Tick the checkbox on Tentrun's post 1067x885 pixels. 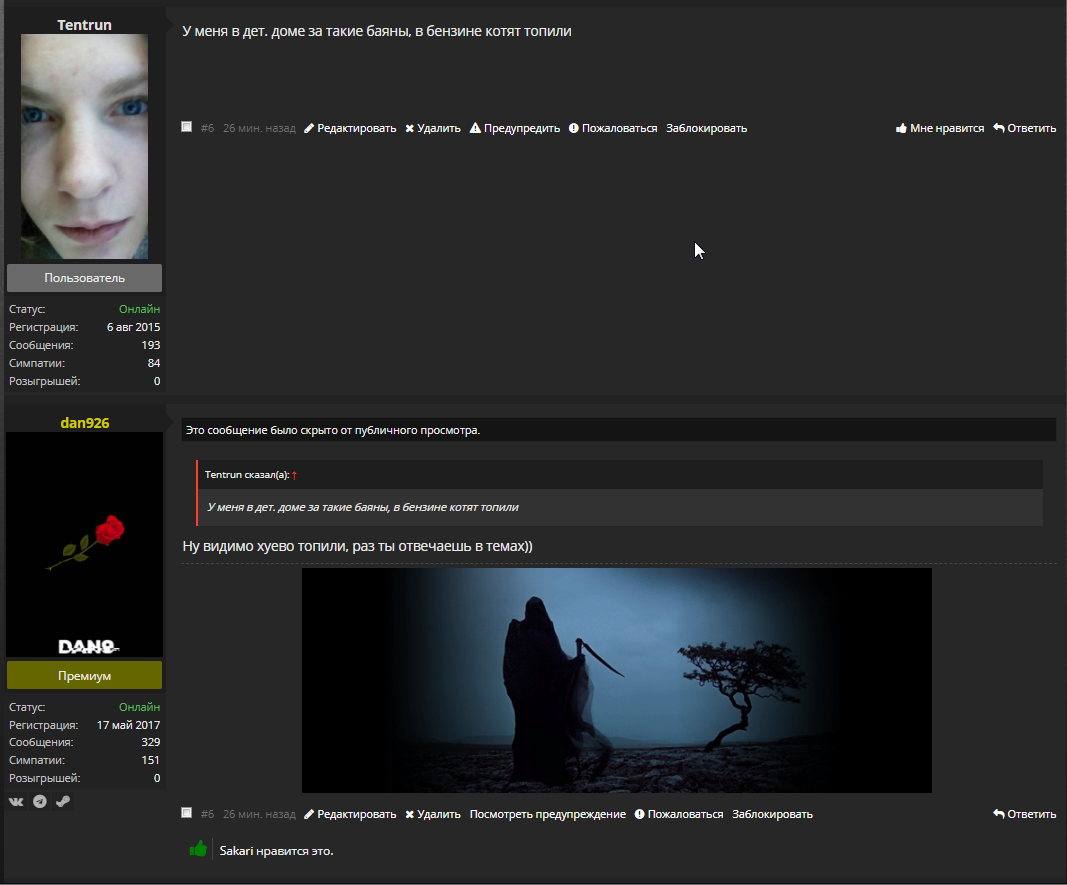coord(187,127)
